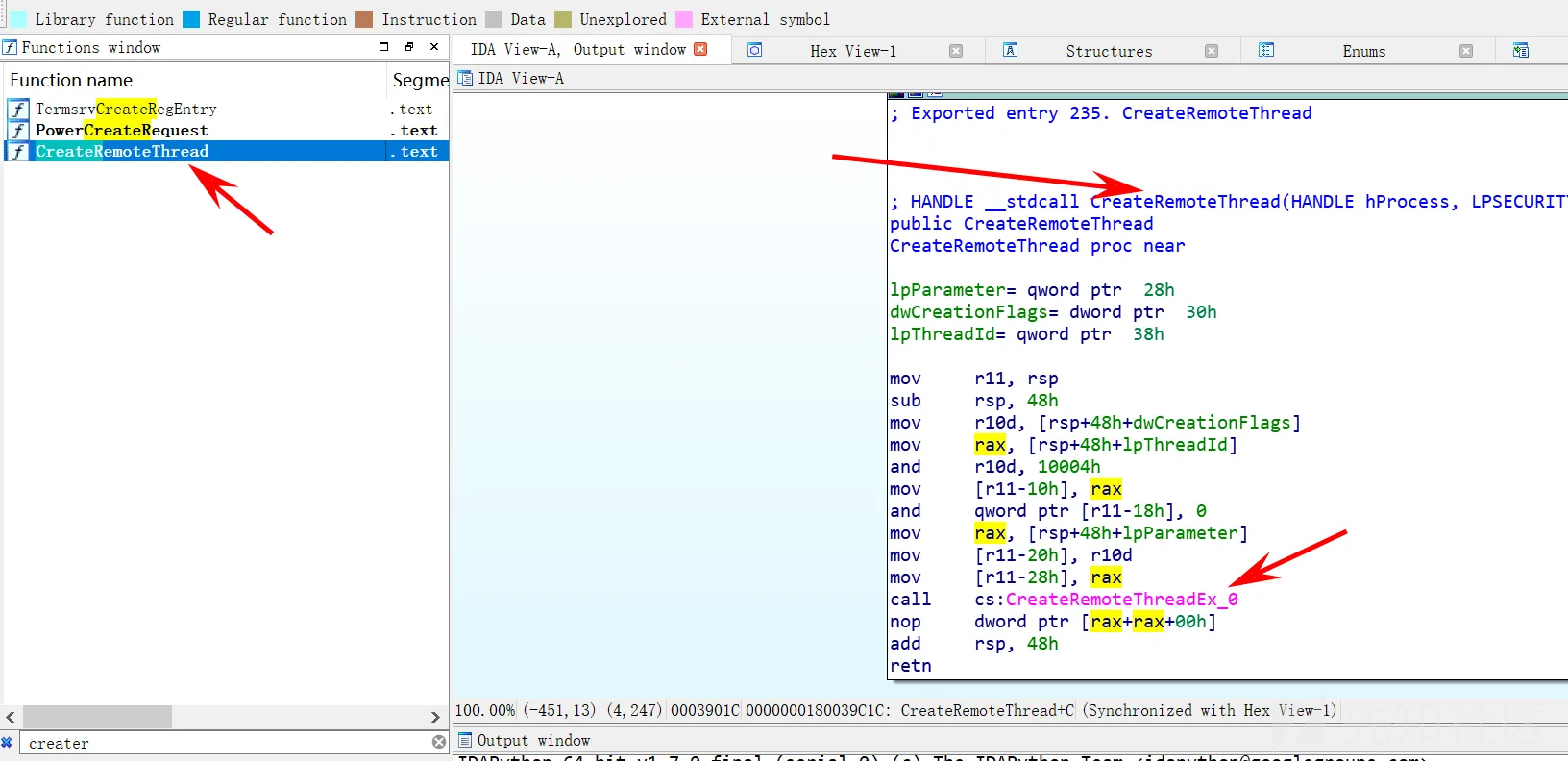Close the Functions window panel
Viewport: 1568px width, 761px height.
434,46
